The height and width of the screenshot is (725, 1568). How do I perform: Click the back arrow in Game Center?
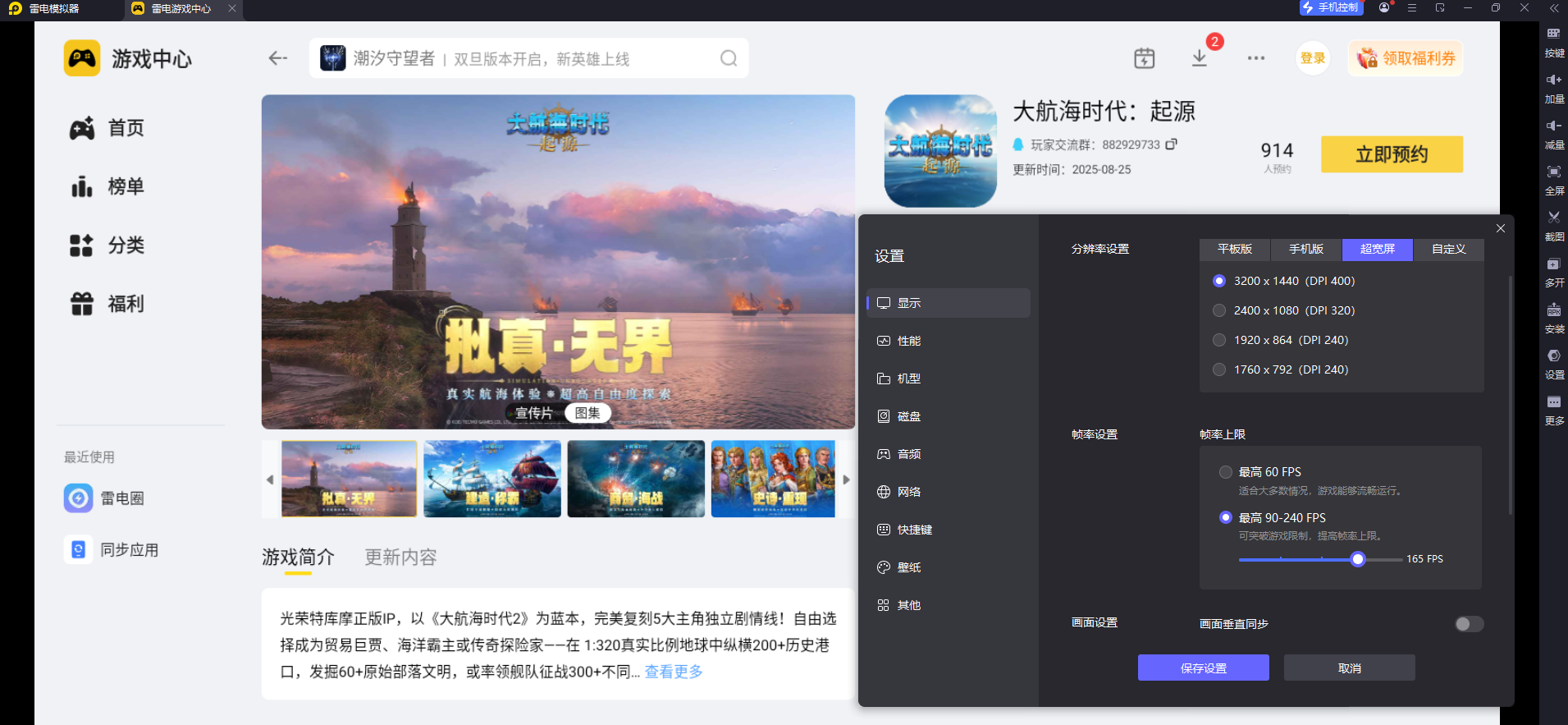(x=278, y=58)
